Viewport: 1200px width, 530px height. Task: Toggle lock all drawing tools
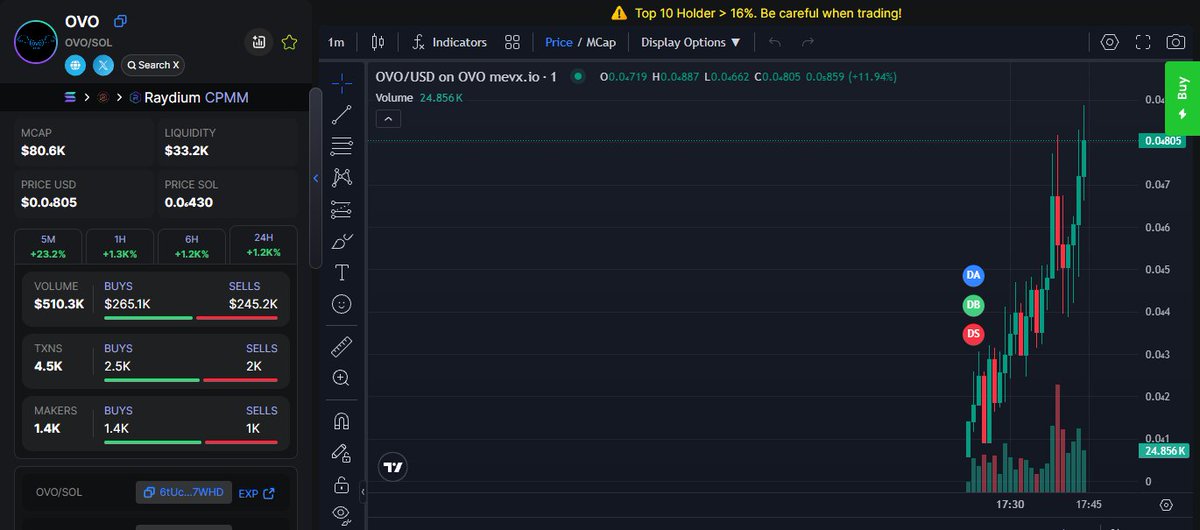tap(341, 485)
